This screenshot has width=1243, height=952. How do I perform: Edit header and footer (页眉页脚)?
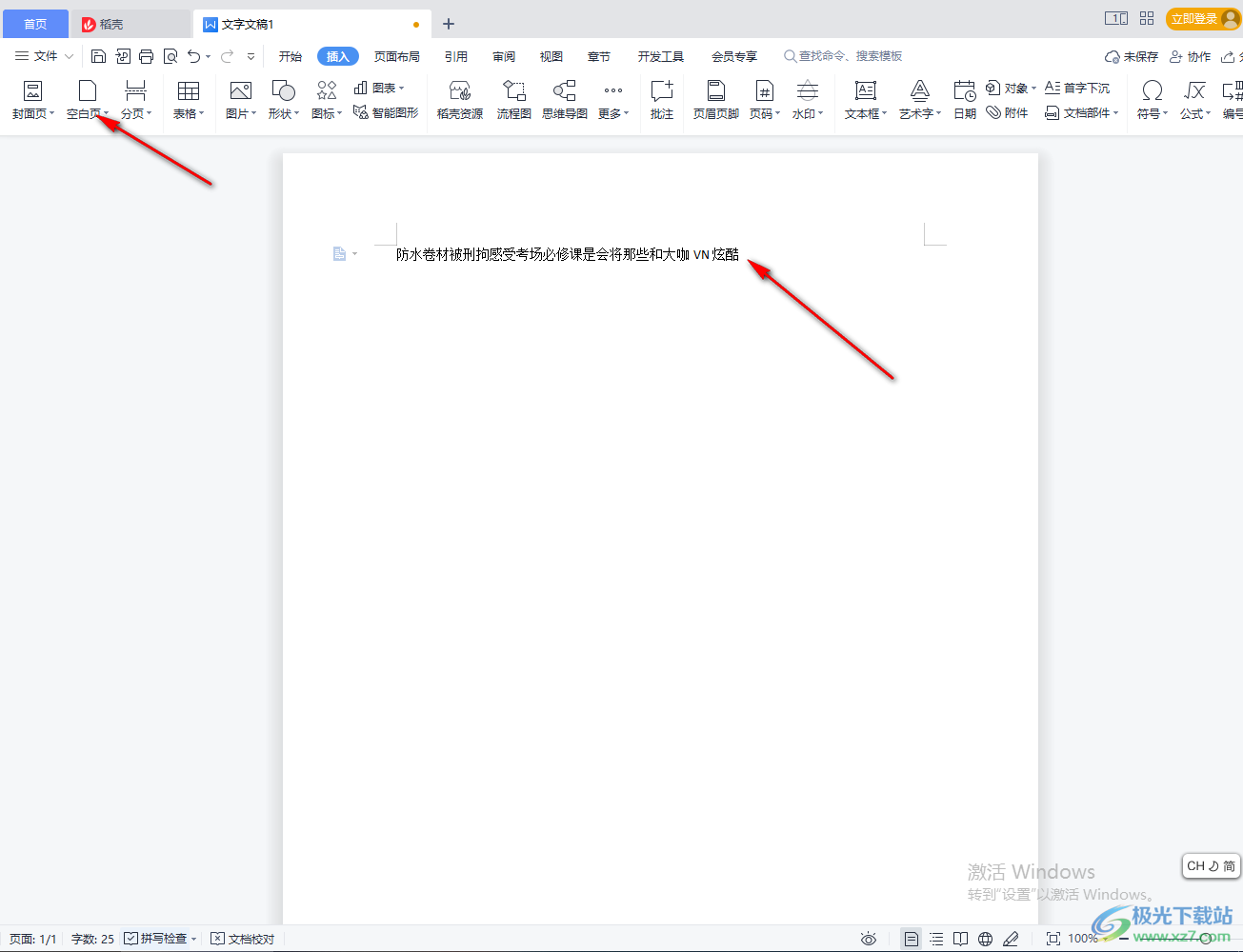[716, 100]
